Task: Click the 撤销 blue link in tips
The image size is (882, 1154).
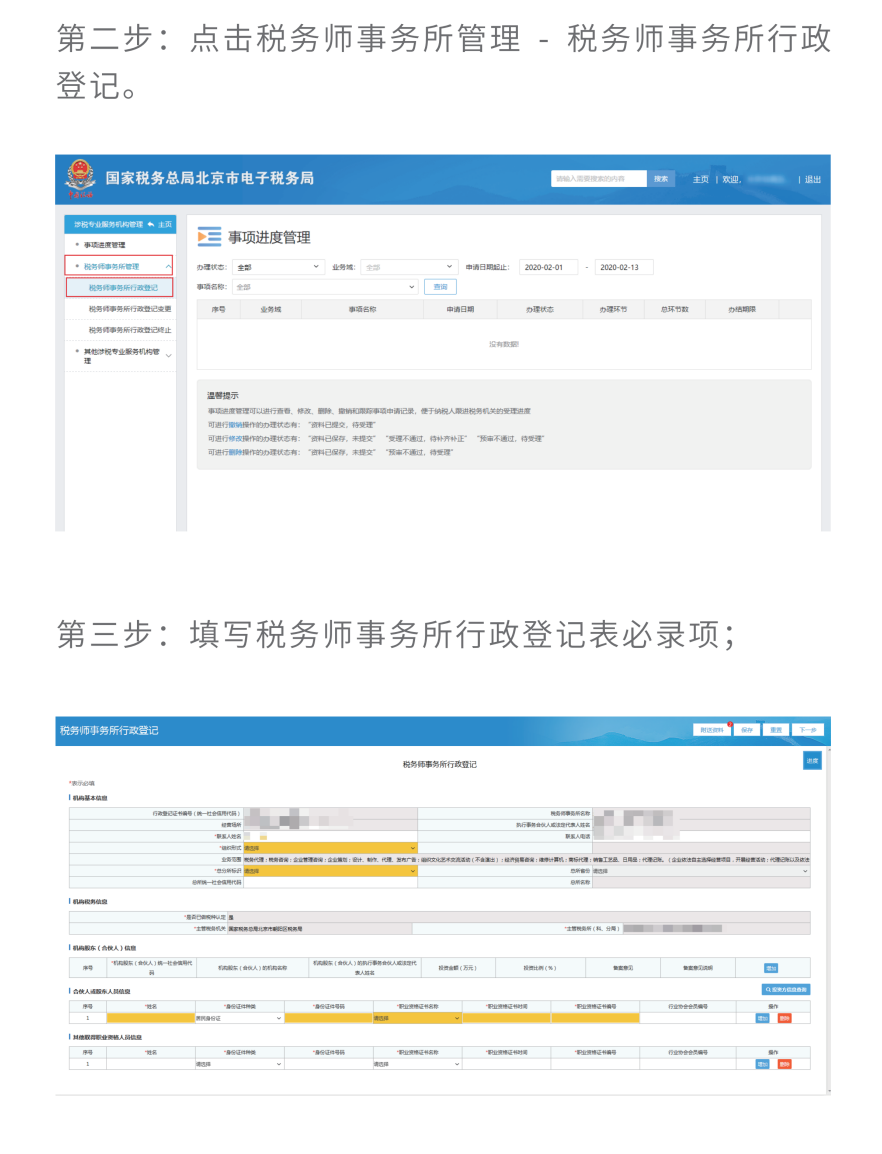Action: (x=236, y=425)
